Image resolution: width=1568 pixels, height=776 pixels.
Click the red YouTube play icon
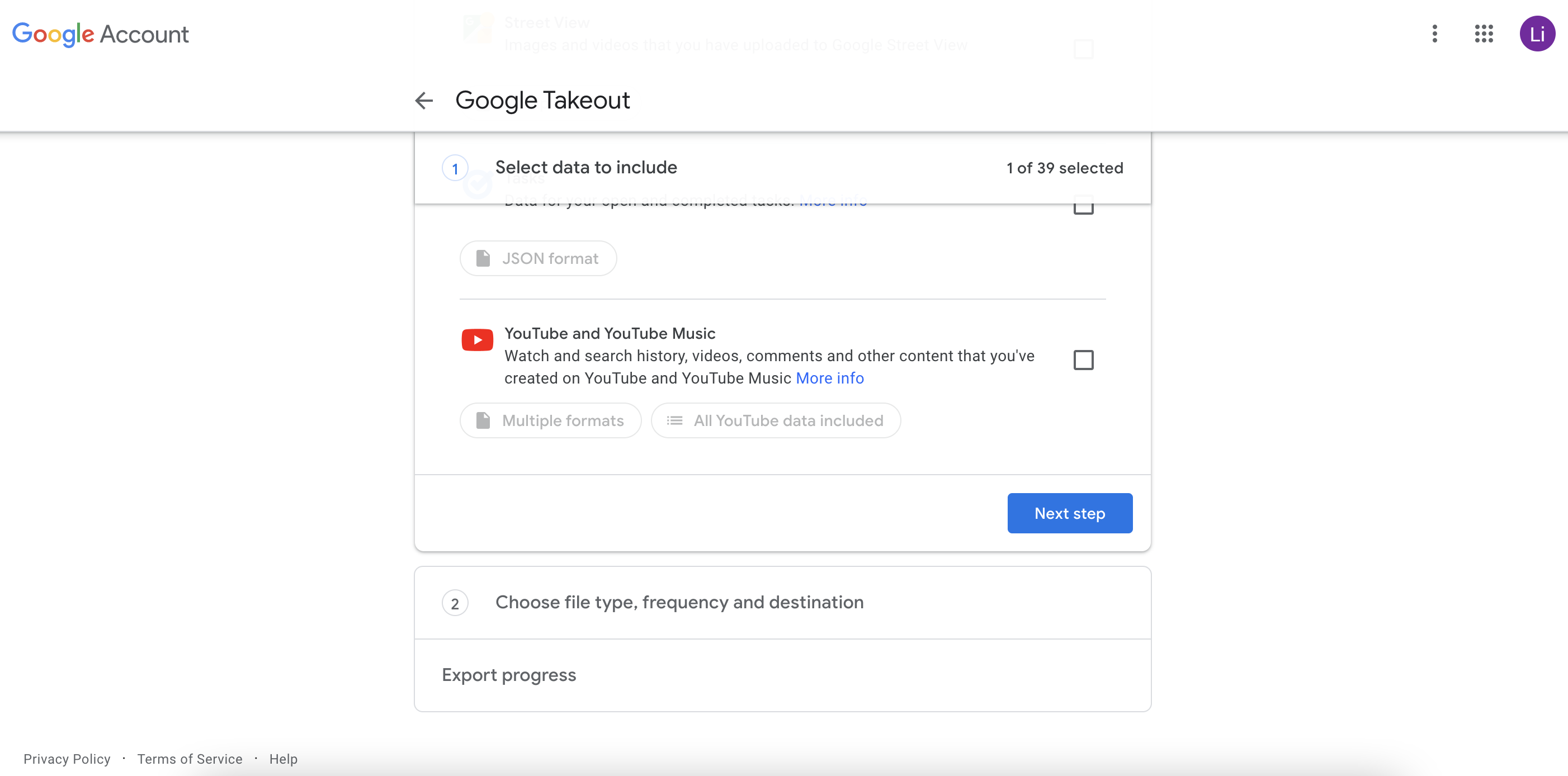pyautogui.click(x=477, y=339)
